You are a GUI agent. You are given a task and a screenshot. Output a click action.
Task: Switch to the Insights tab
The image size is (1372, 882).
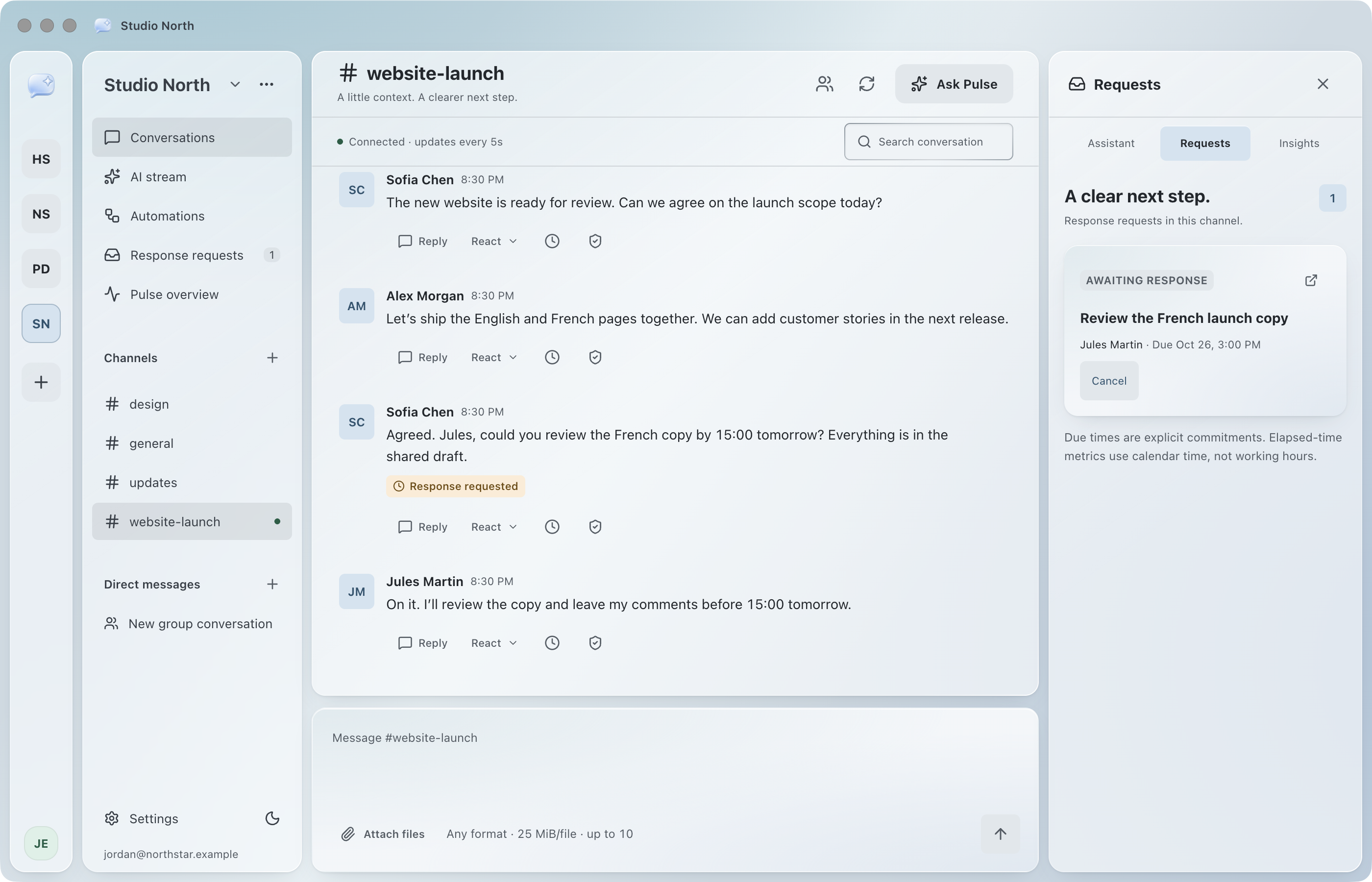point(1298,143)
